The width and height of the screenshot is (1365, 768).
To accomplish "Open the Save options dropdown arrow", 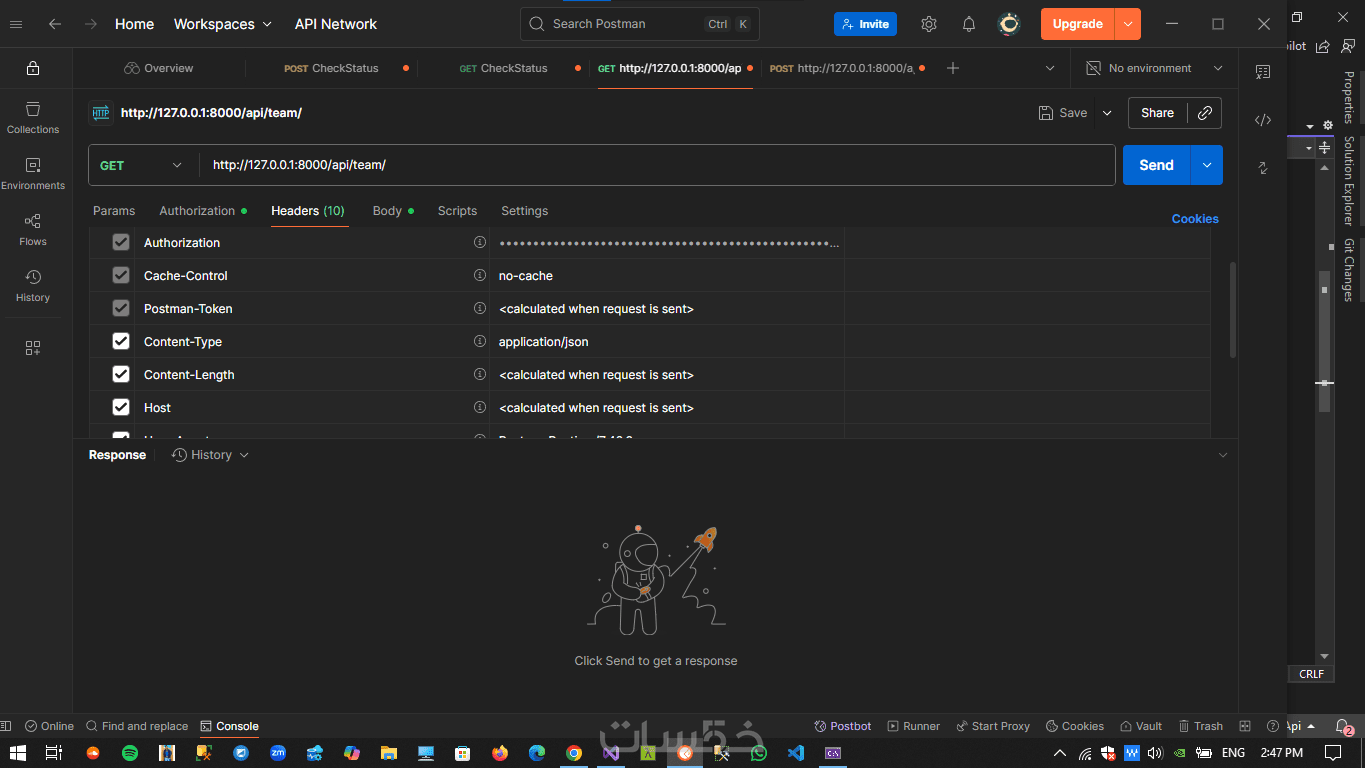I will [x=1107, y=113].
